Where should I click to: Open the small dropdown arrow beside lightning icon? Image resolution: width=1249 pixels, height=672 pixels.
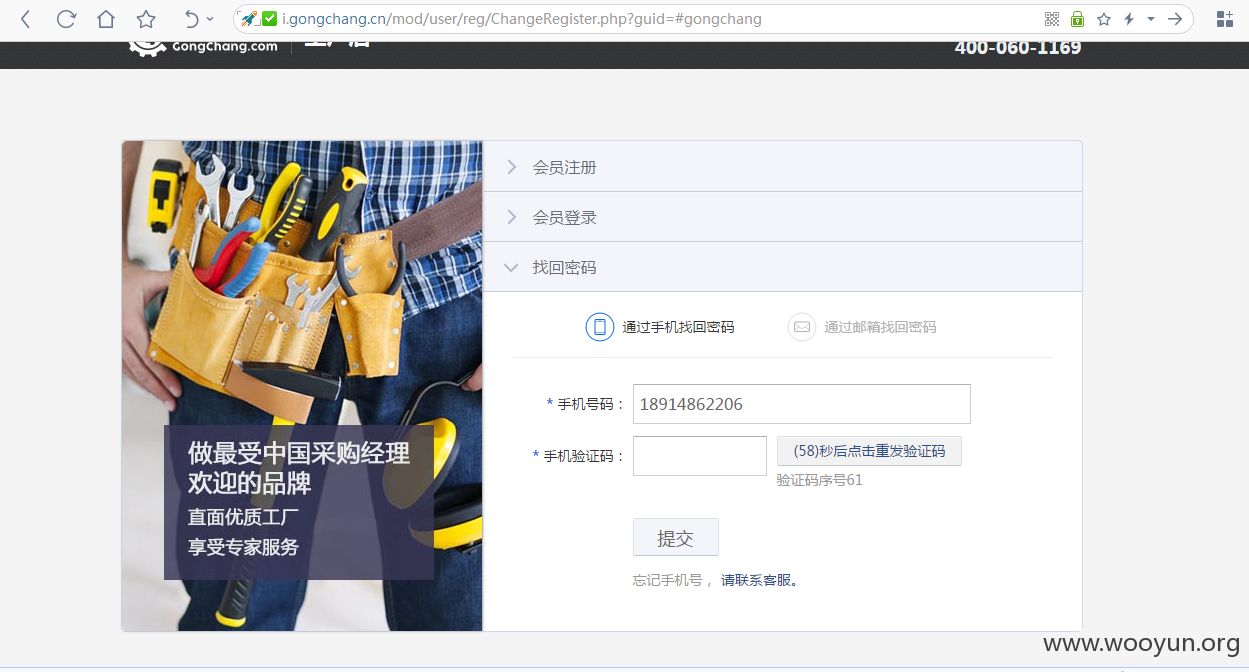click(1151, 19)
